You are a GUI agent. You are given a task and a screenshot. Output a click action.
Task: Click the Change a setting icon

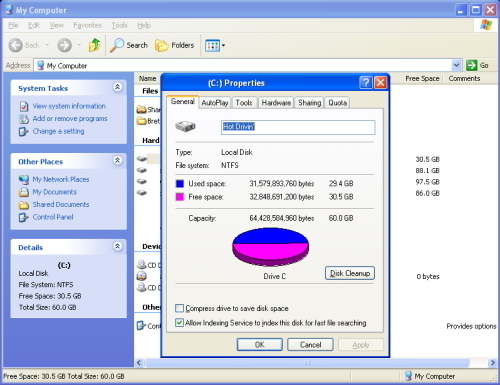(24, 131)
